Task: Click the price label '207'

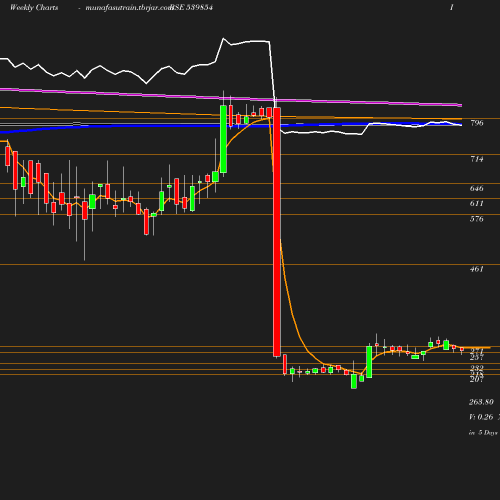Action: click(477, 379)
